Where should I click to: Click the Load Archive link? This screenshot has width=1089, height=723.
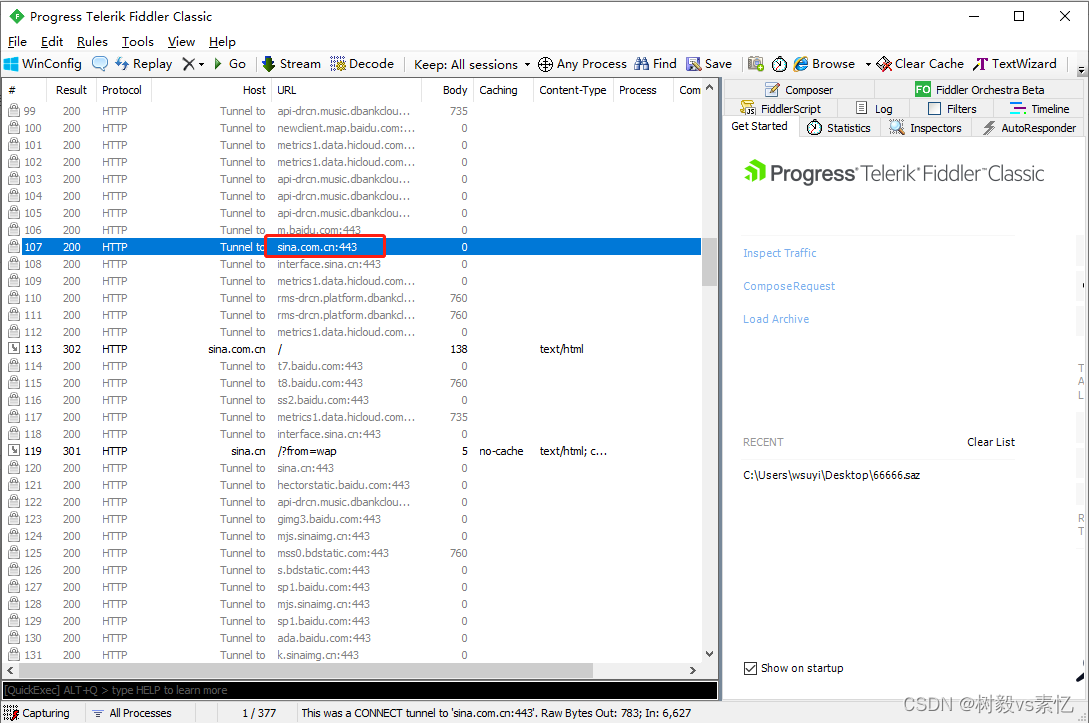(x=776, y=319)
